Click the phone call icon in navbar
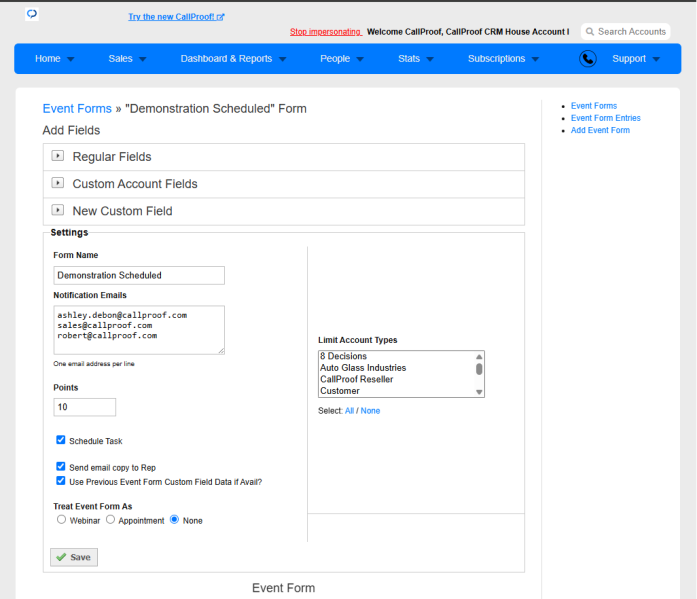 [588, 59]
